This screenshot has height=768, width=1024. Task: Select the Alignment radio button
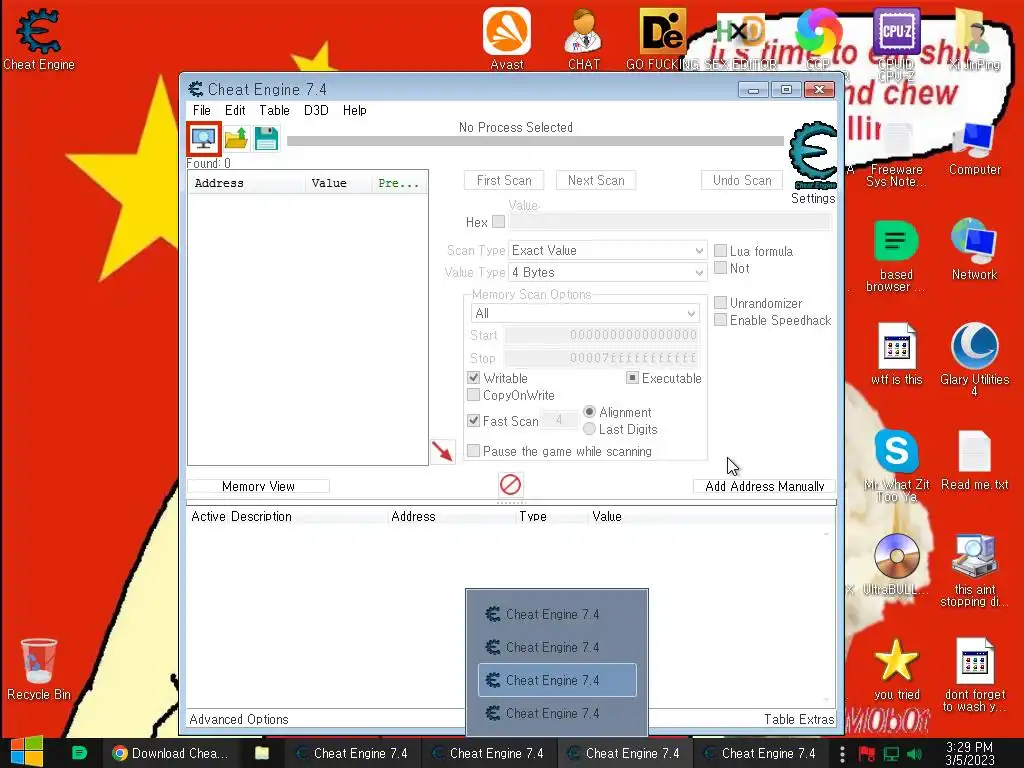(589, 411)
